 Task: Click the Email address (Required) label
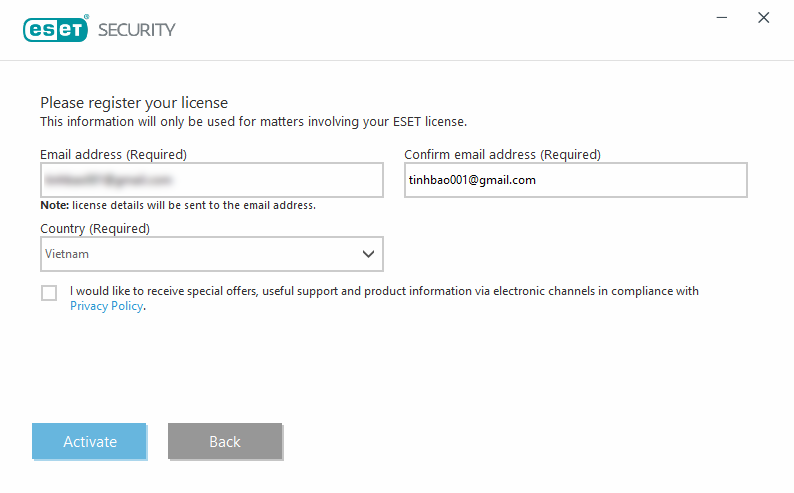[x=113, y=155]
